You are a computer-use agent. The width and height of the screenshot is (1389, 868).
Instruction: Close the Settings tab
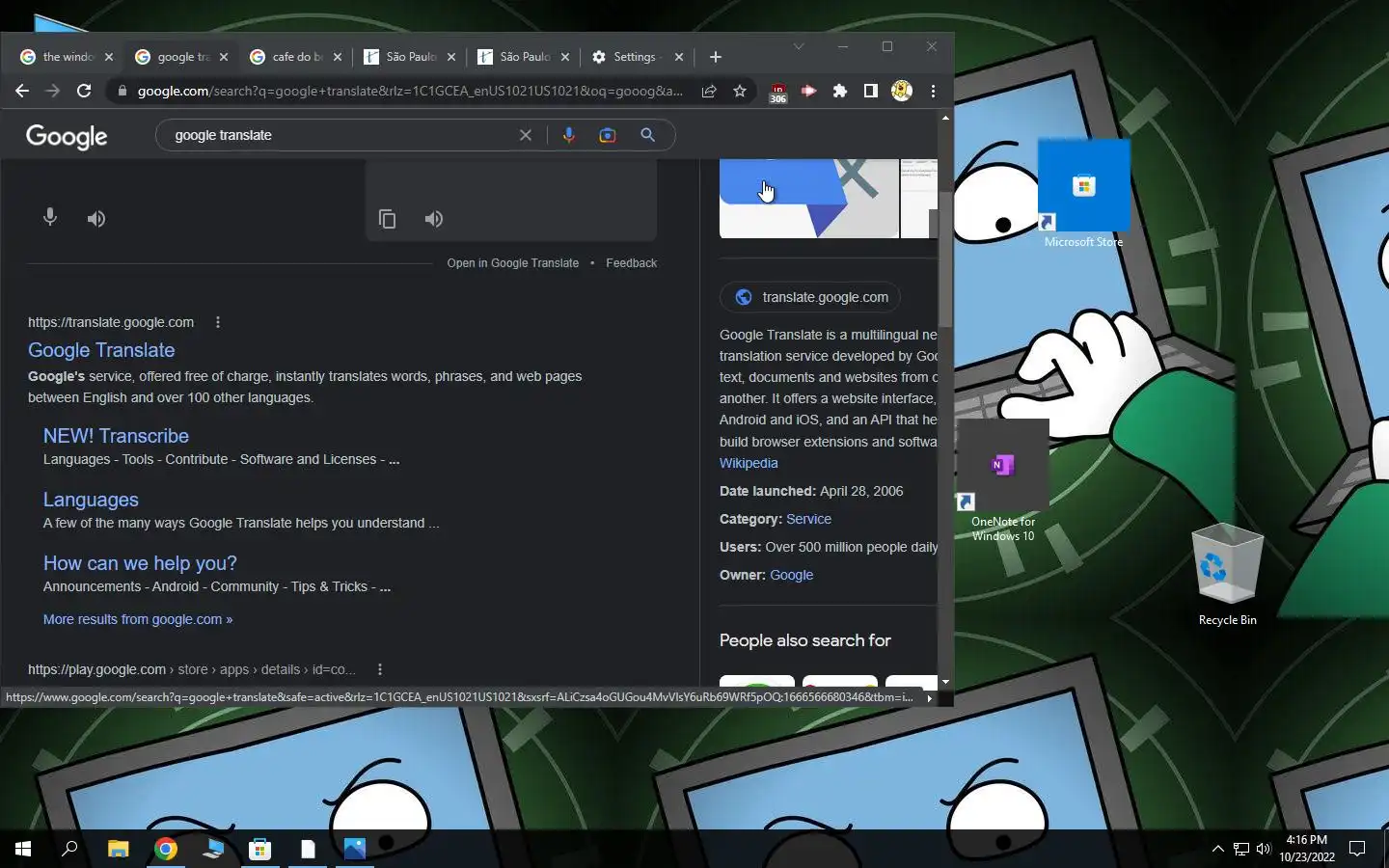(679, 57)
